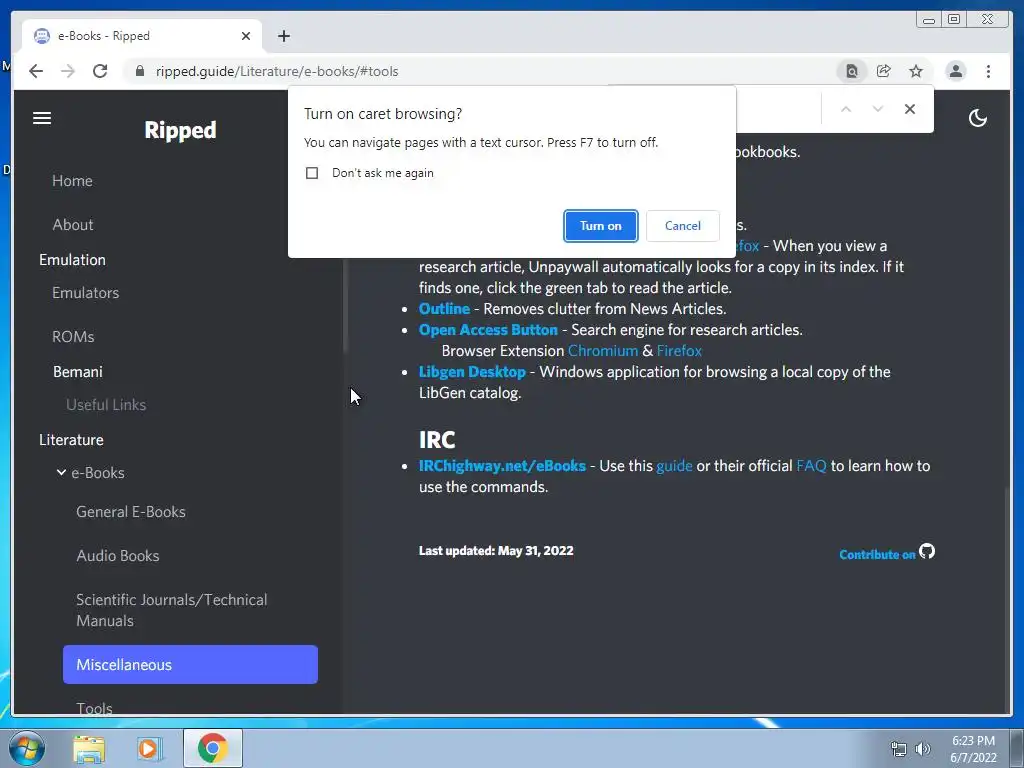Check Don't ask me again
The height and width of the screenshot is (768, 1024).
point(312,173)
